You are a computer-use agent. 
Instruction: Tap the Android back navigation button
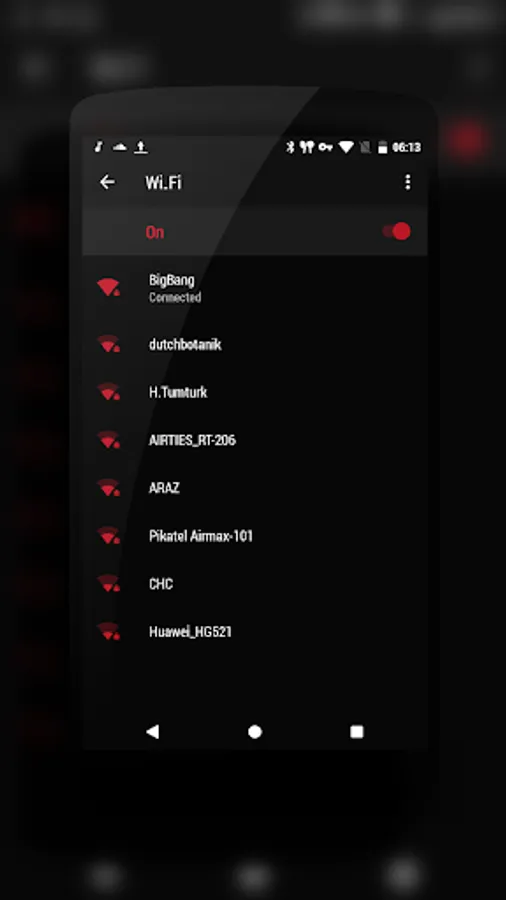153,731
